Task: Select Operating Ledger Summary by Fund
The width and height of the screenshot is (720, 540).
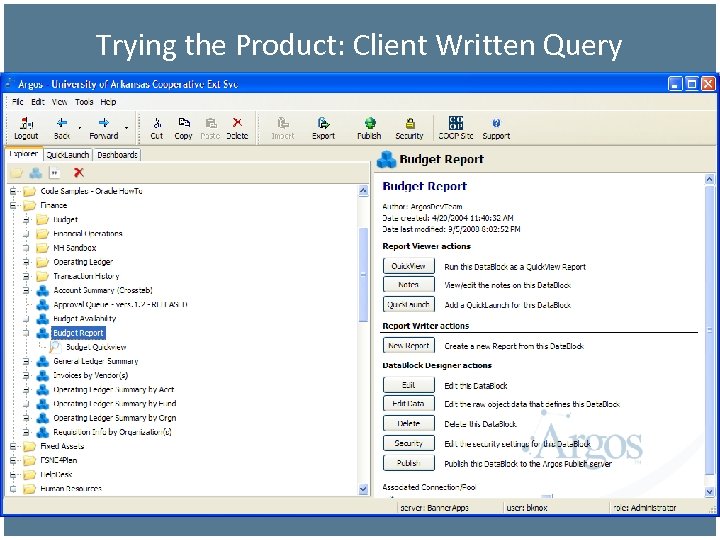Action: (x=115, y=404)
